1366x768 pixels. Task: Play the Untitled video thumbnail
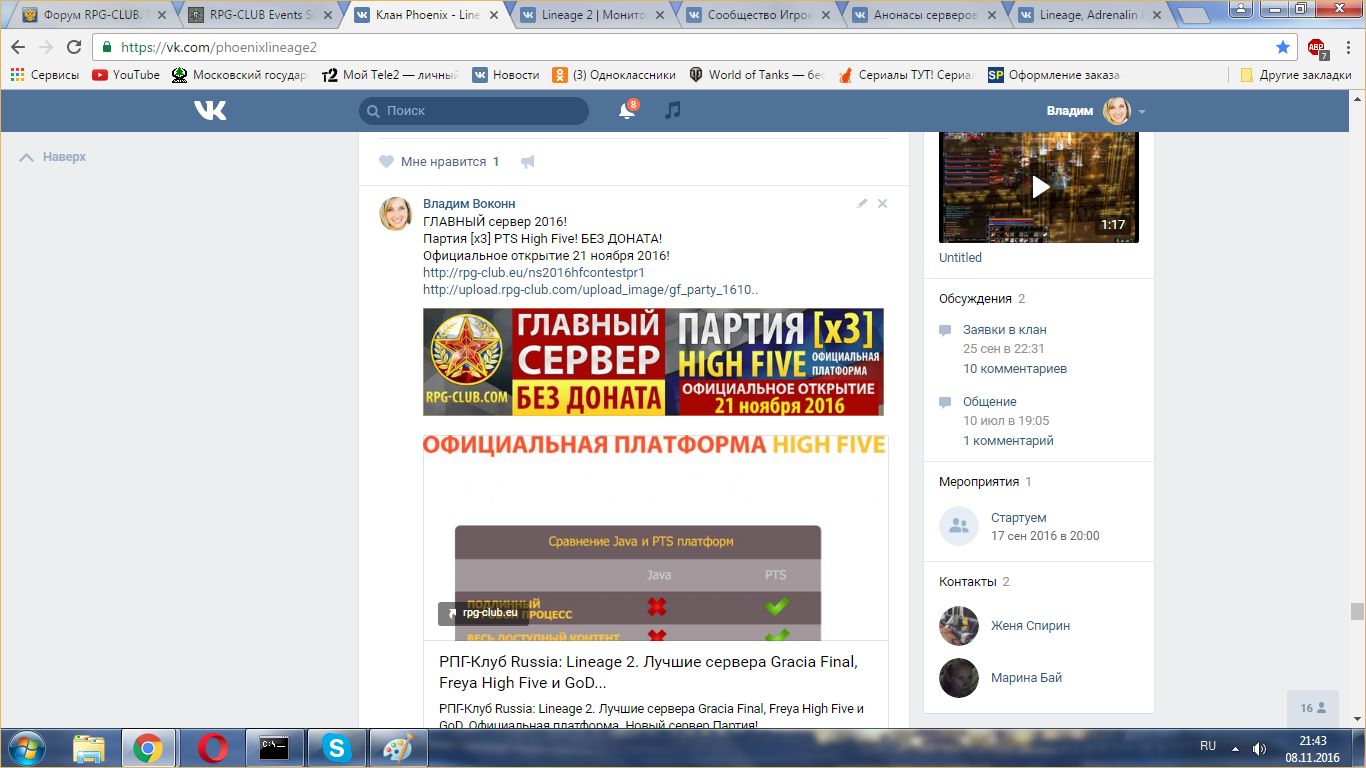coord(1039,187)
